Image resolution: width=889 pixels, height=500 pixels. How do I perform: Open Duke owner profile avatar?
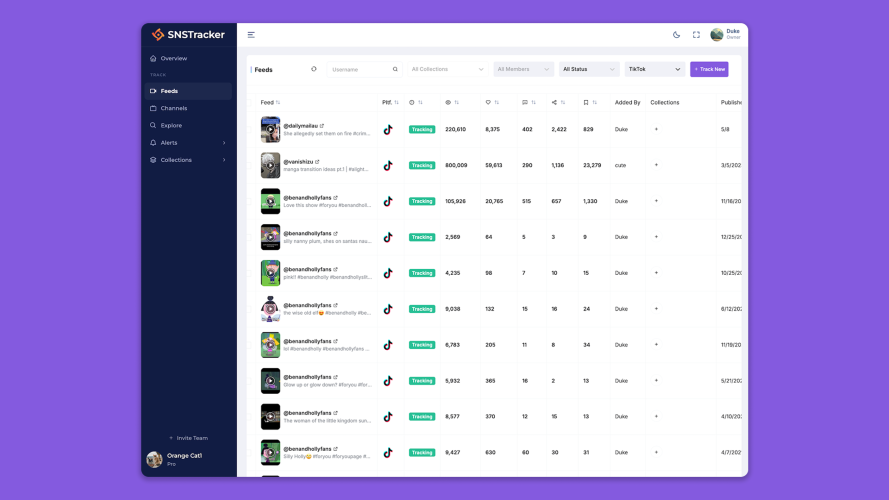coord(717,35)
